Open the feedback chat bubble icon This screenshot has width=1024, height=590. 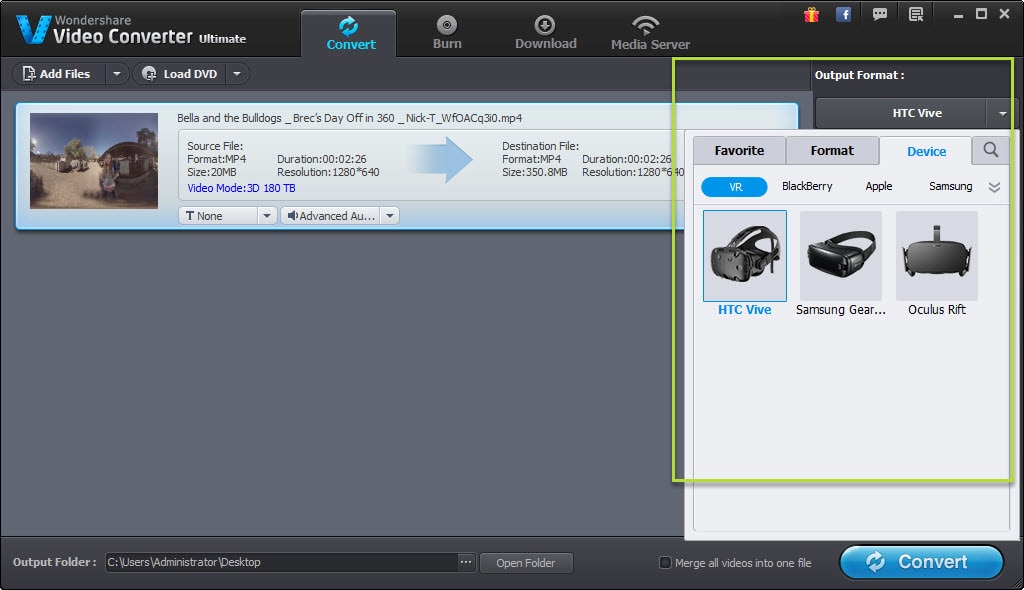(880, 14)
